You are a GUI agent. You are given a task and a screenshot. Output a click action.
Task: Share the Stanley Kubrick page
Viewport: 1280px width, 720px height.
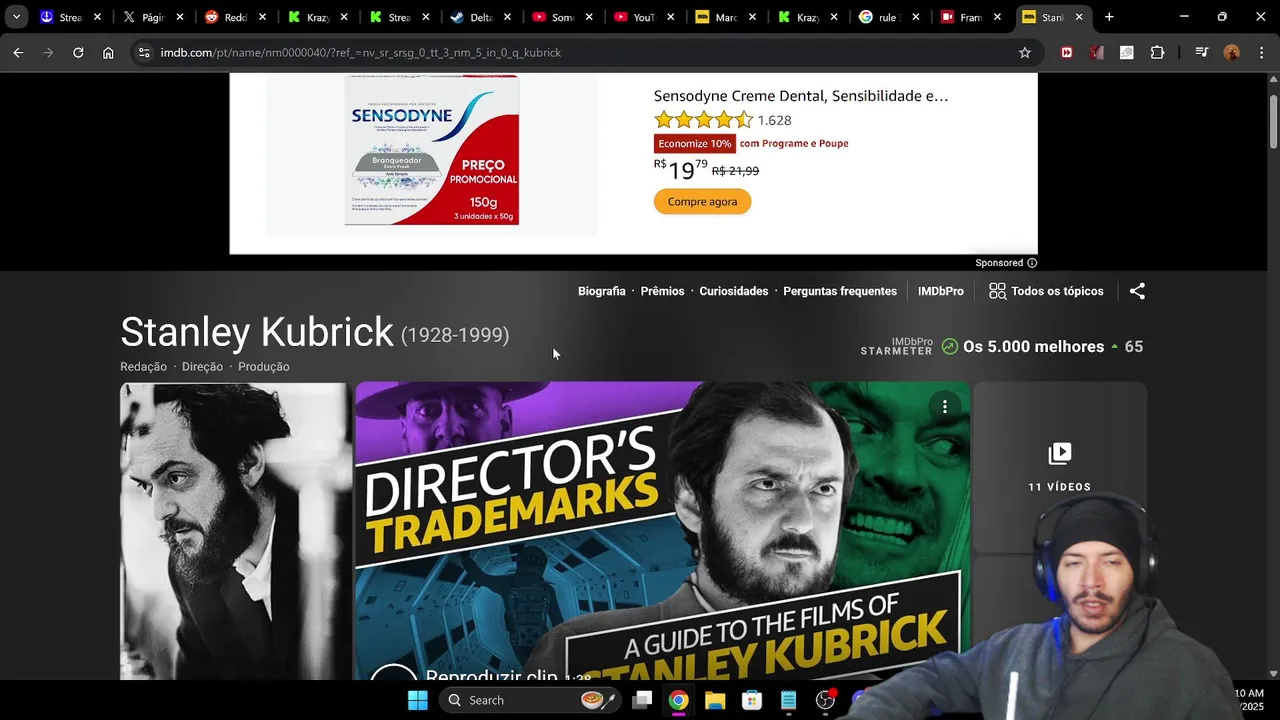[x=1137, y=291]
